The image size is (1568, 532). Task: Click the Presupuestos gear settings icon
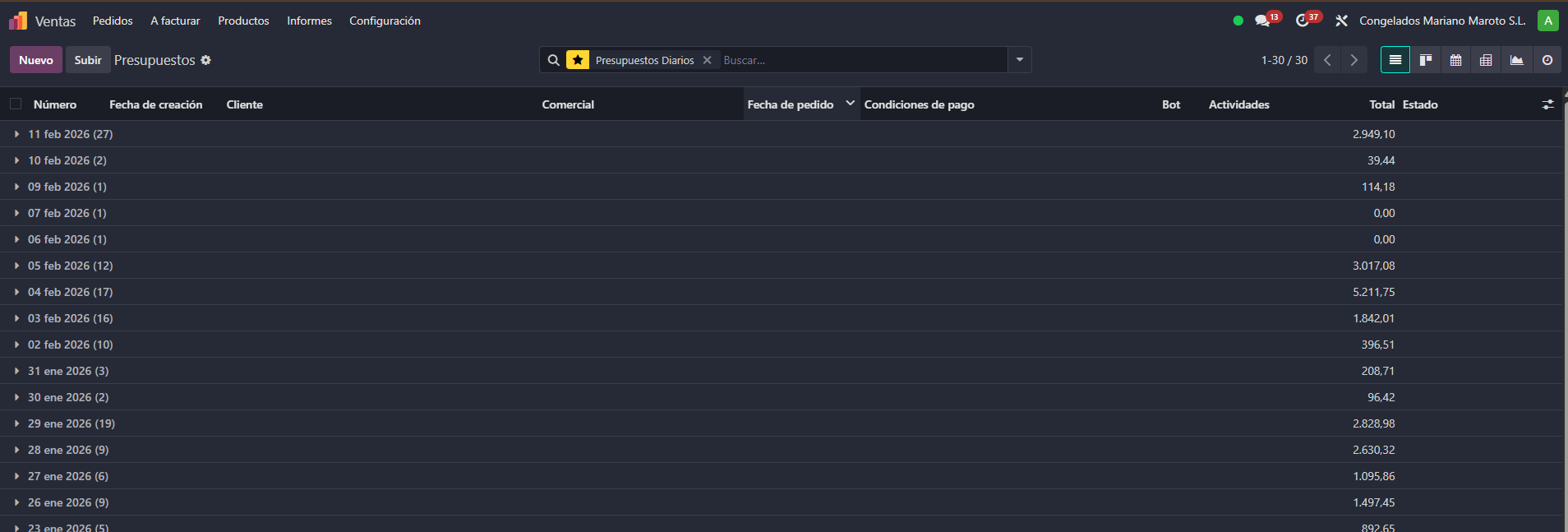pyautogui.click(x=206, y=60)
